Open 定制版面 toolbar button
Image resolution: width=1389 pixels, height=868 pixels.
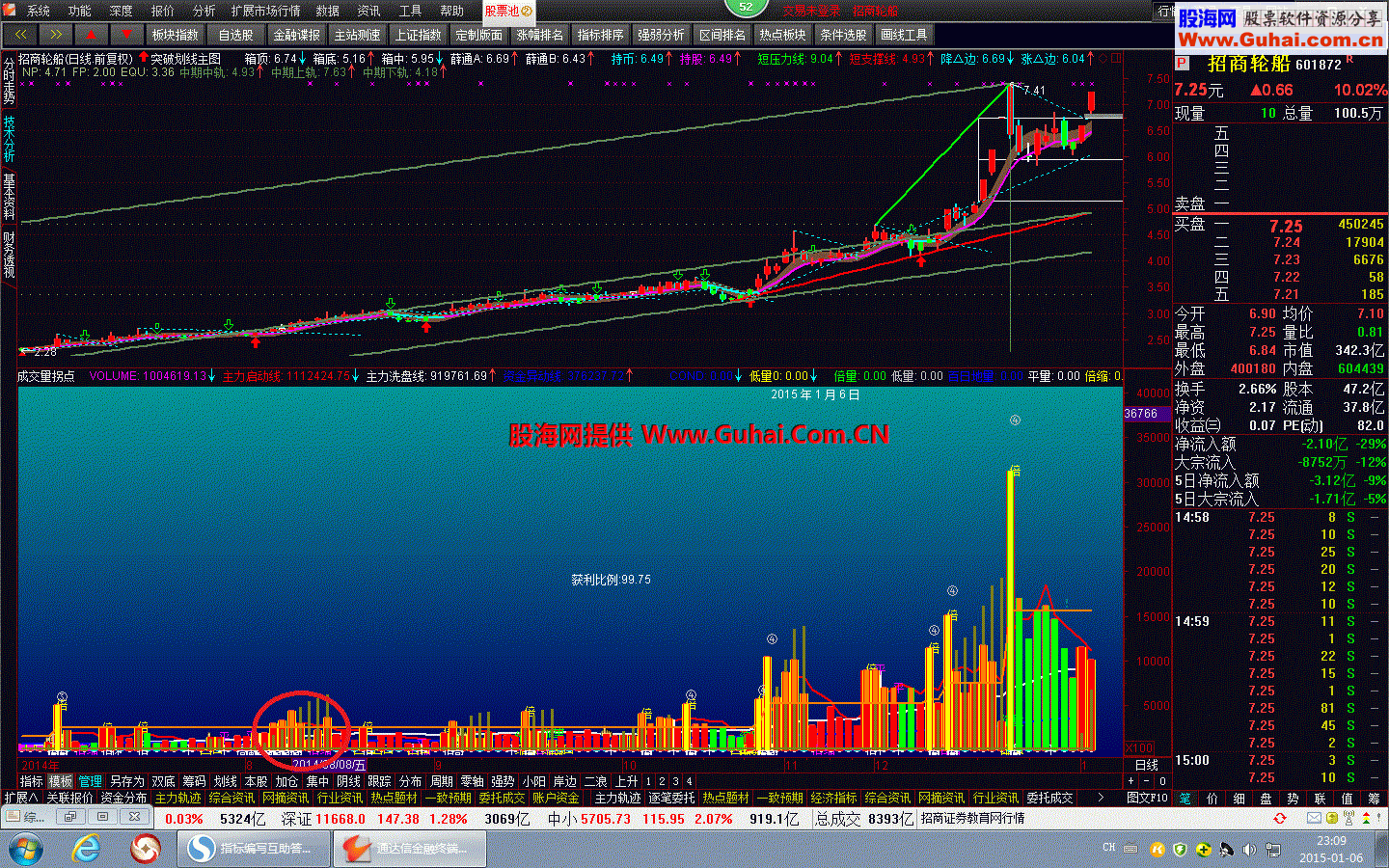pos(478,35)
